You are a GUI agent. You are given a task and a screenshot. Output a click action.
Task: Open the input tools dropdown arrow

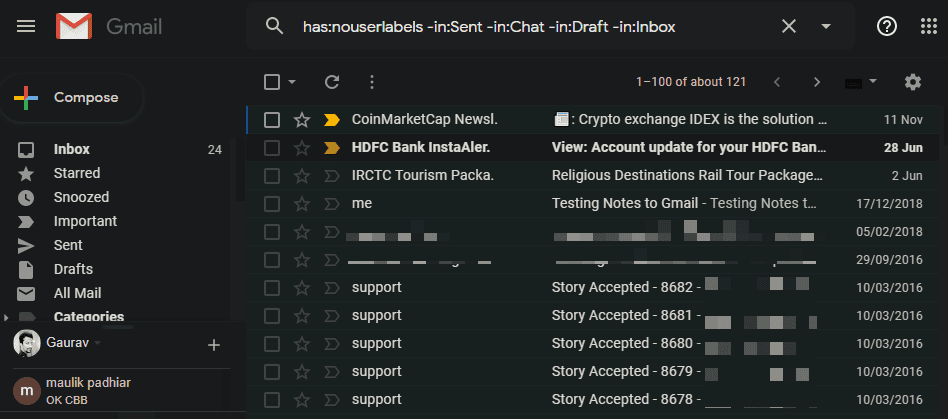tap(873, 81)
